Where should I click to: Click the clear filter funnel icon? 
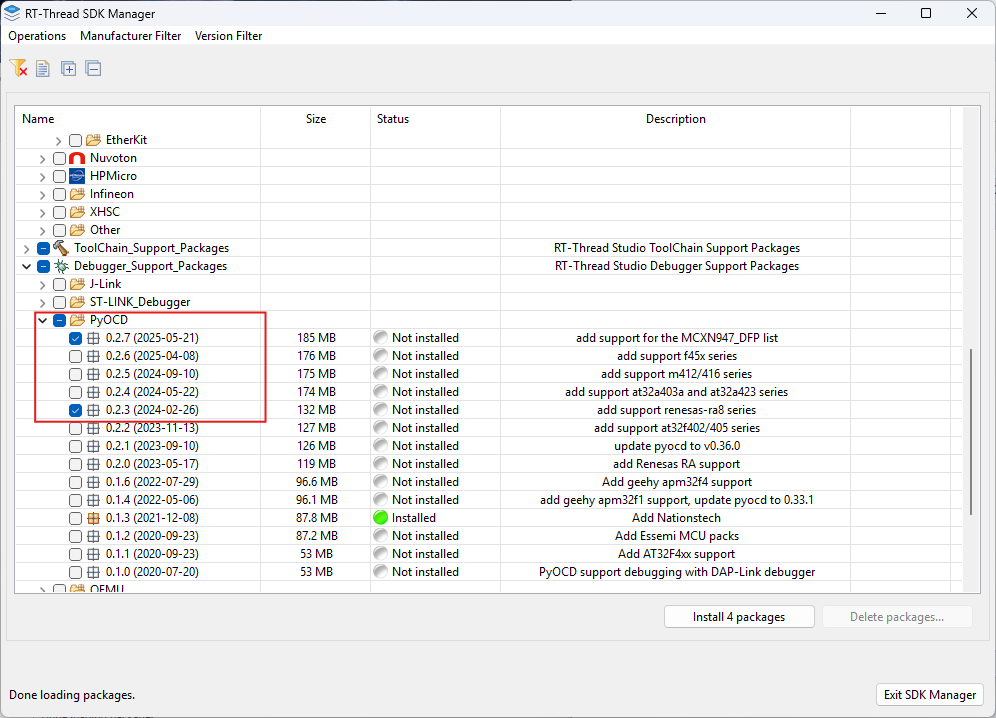tap(18, 68)
